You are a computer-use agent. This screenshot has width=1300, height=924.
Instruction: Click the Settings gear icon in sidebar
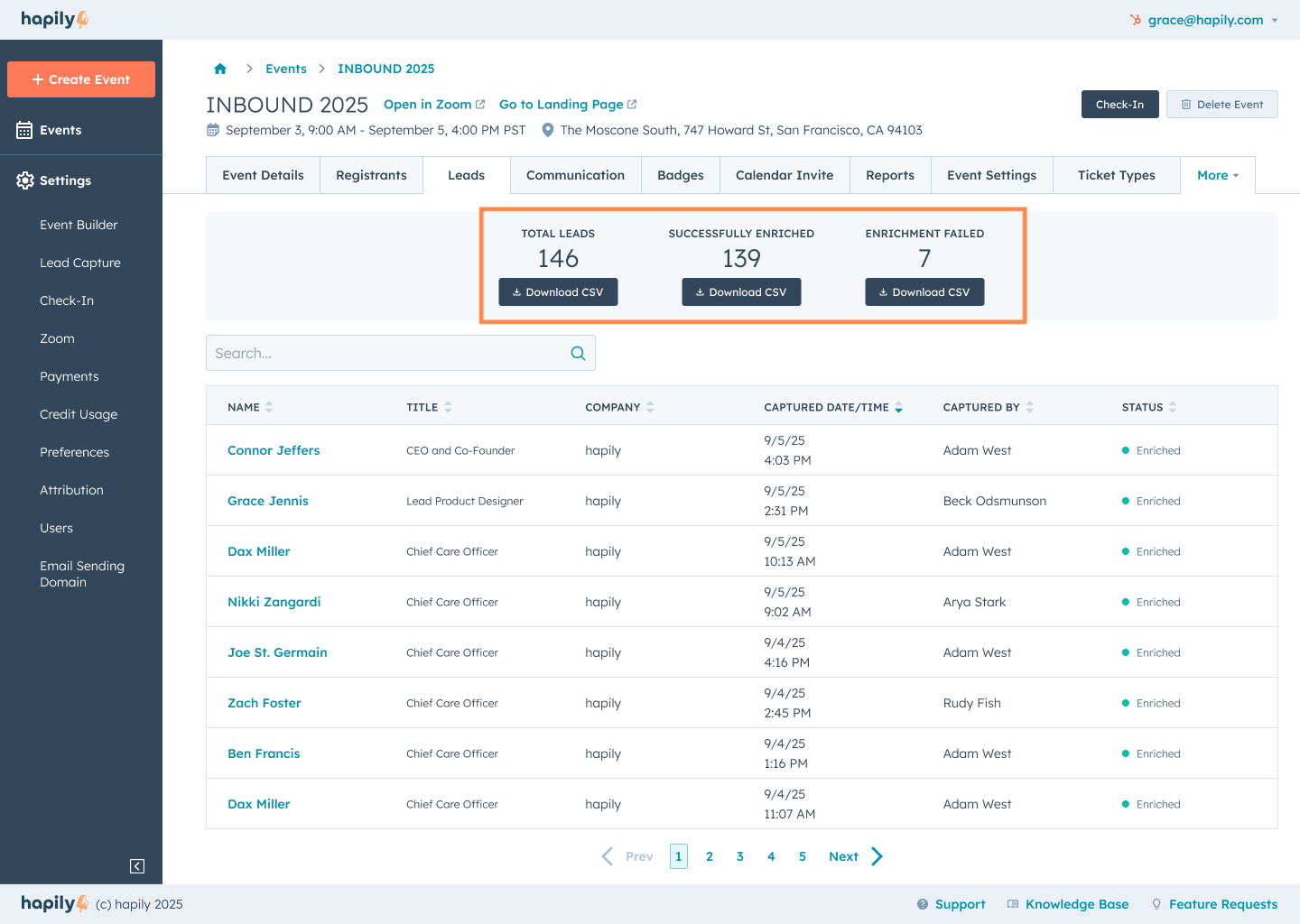tap(24, 180)
